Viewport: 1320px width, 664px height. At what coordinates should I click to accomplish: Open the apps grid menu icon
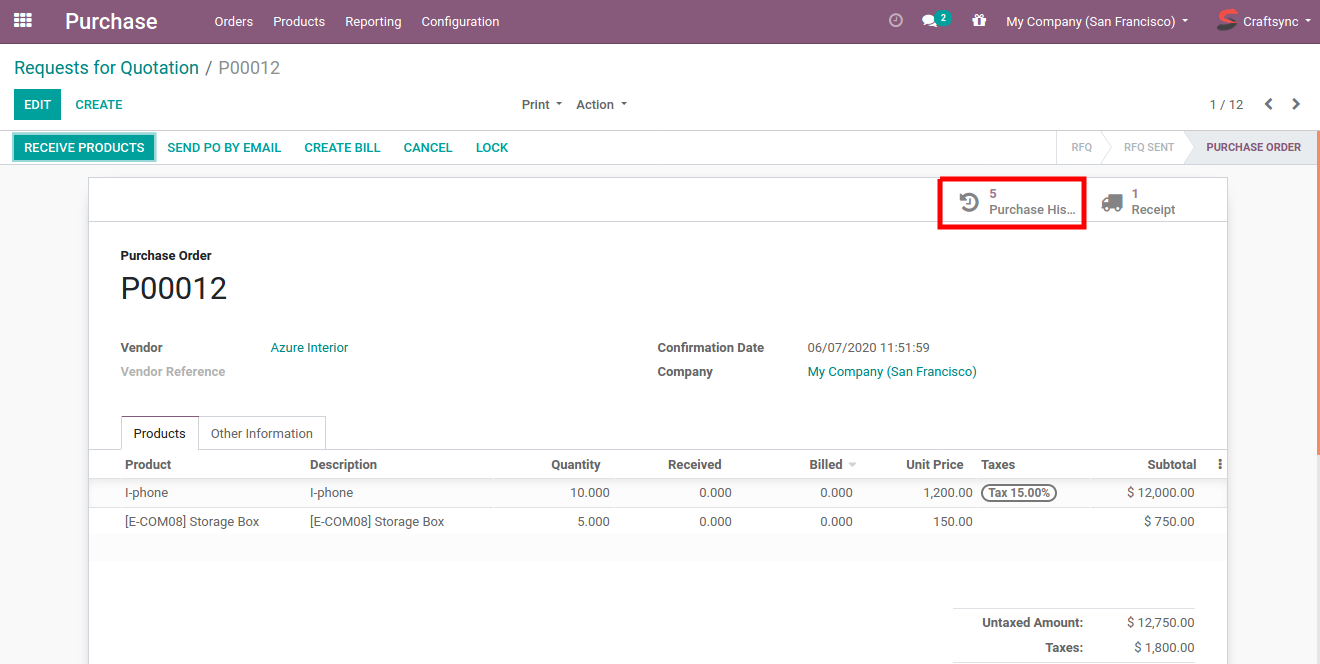[x=23, y=20]
